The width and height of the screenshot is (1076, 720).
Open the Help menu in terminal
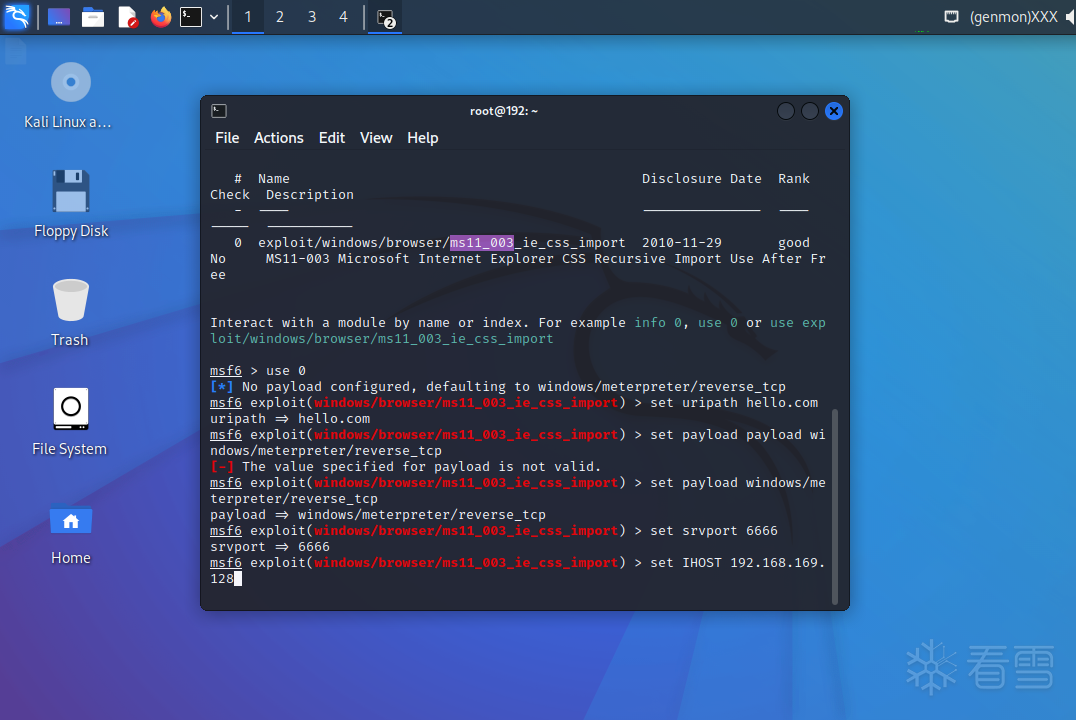(423, 138)
